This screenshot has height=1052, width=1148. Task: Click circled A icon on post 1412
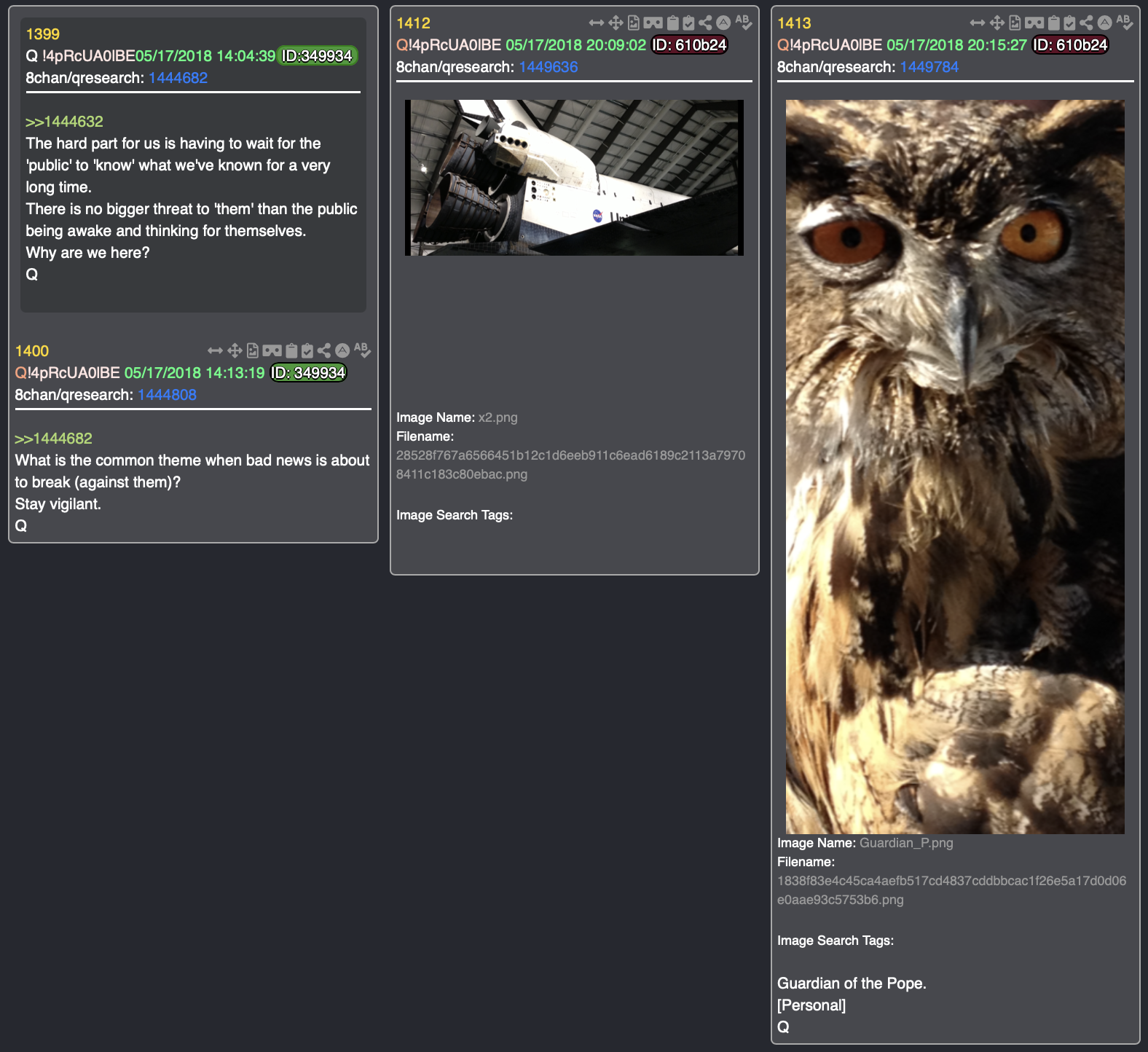(x=723, y=23)
